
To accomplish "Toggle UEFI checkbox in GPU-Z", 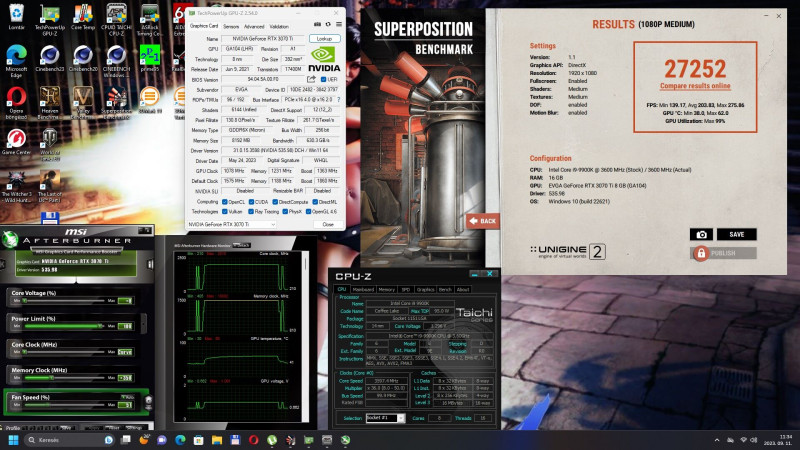I will point(323,80).
